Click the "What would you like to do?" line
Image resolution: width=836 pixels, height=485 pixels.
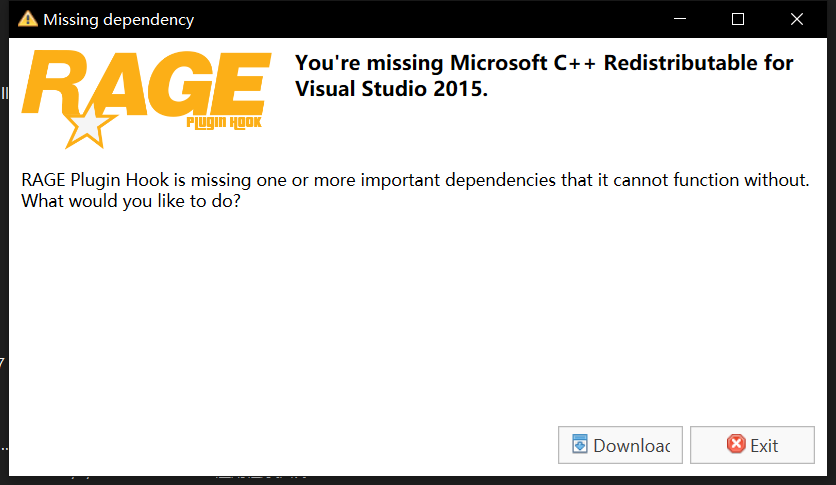pyautogui.click(x=131, y=201)
